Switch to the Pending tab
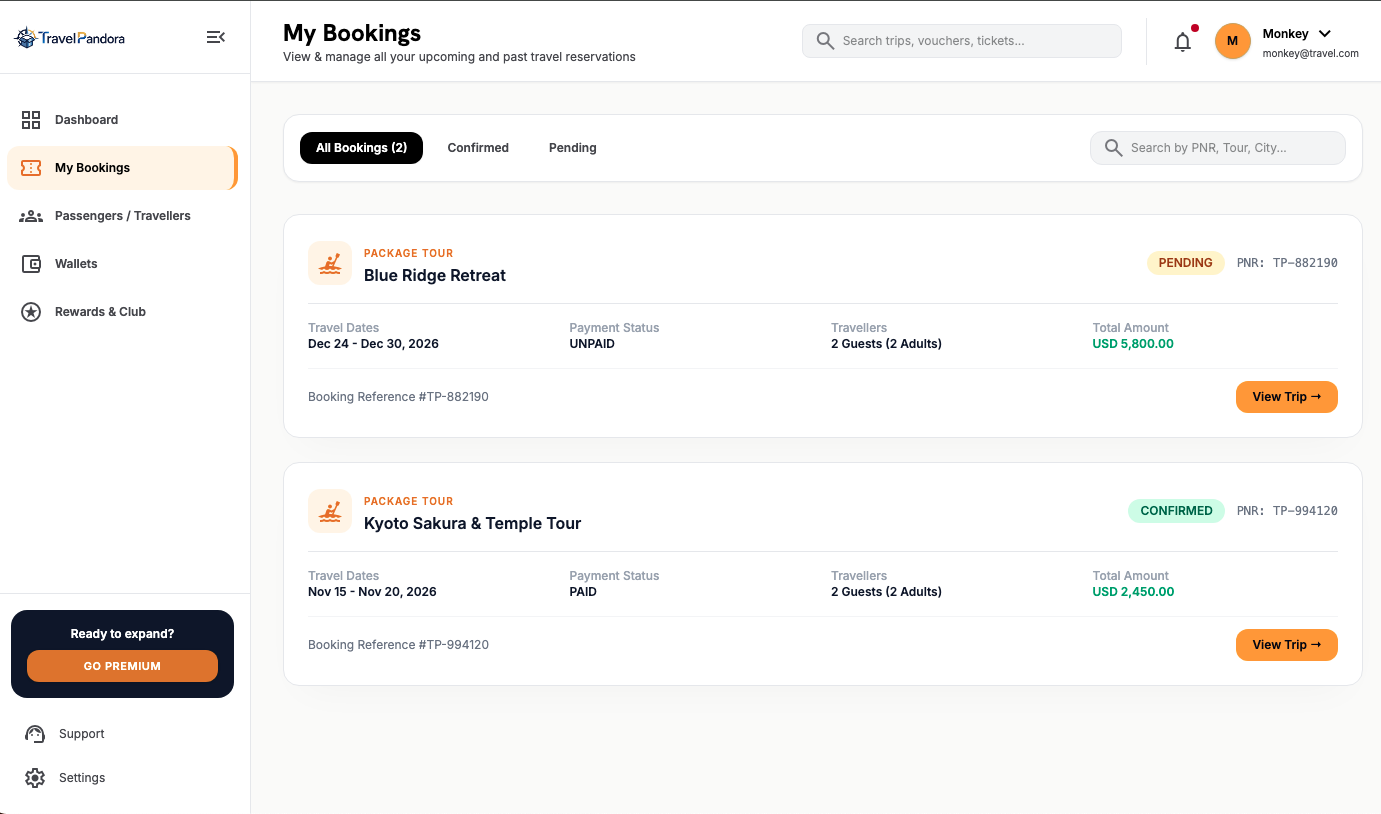The width and height of the screenshot is (1381, 814). 573,148
